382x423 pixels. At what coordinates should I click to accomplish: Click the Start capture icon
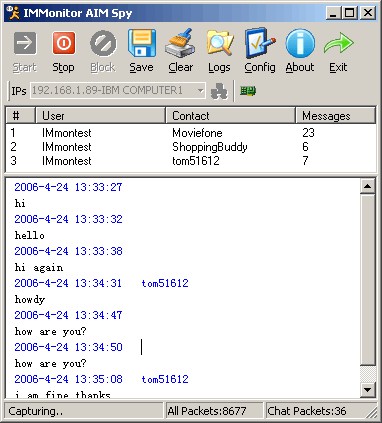[25, 43]
